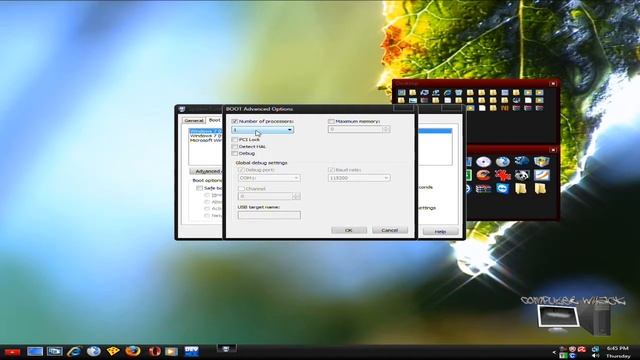Toggle the Debug port checkbox
Image resolution: width=640 pixels, height=360 pixels.
click(241, 170)
